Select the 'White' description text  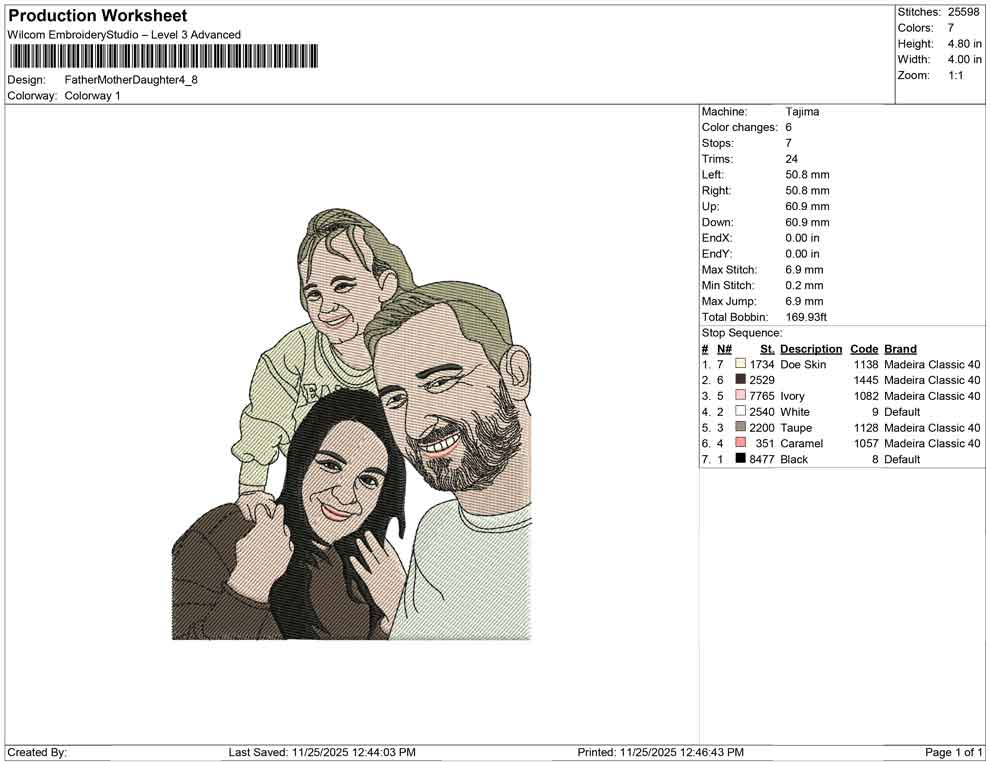(795, 412)
